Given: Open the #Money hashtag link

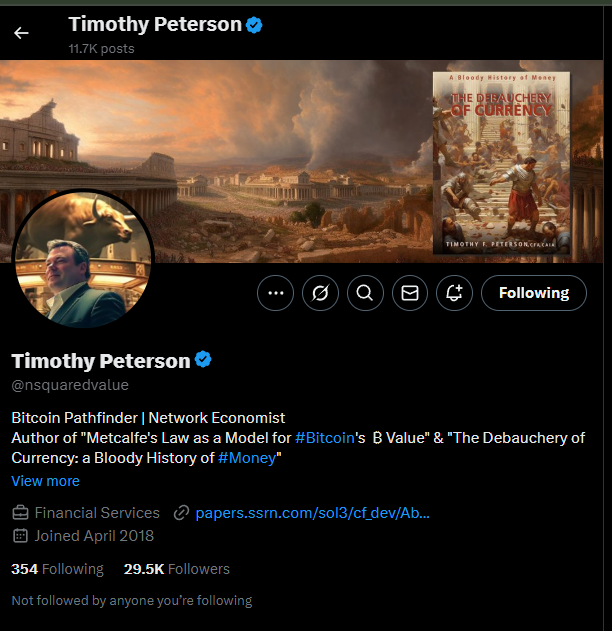Looking at the screenshot, I should point(247,458).
